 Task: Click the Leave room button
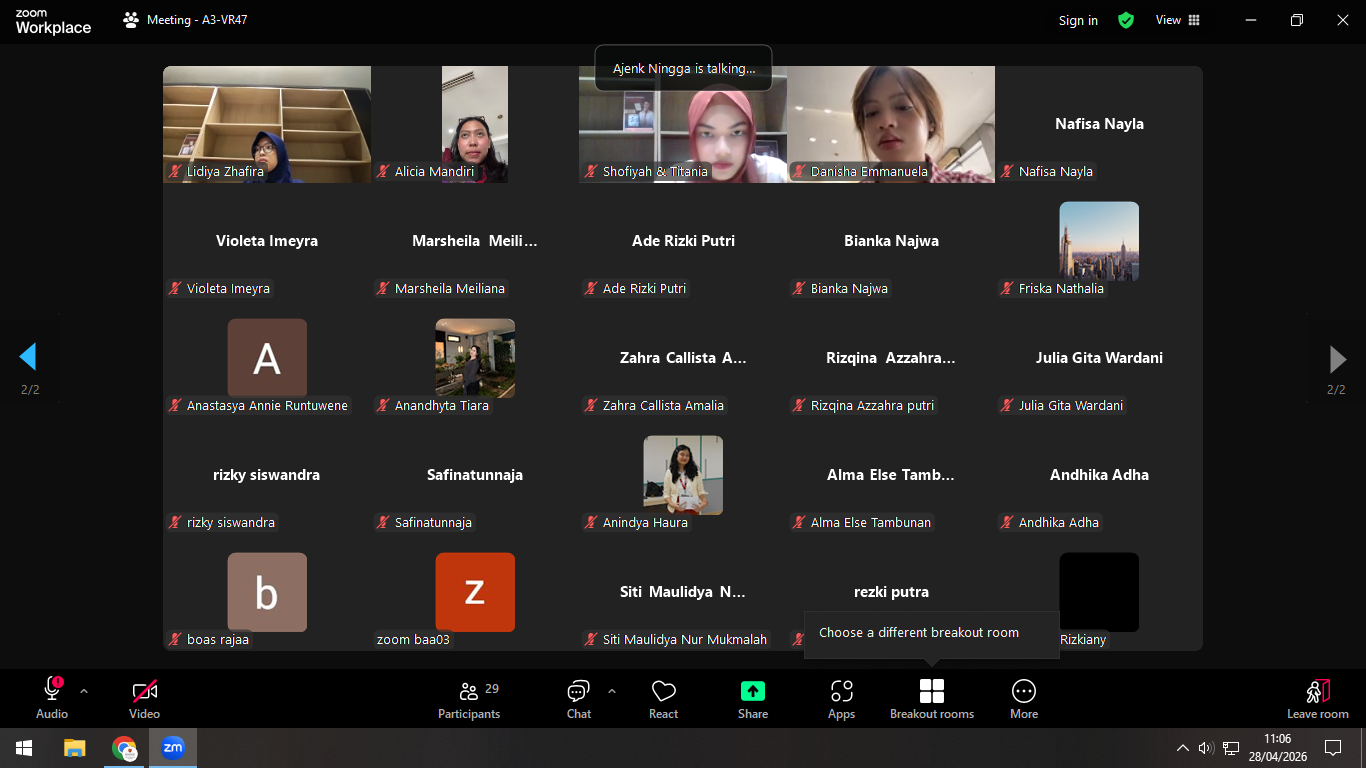coord(1318,698)
